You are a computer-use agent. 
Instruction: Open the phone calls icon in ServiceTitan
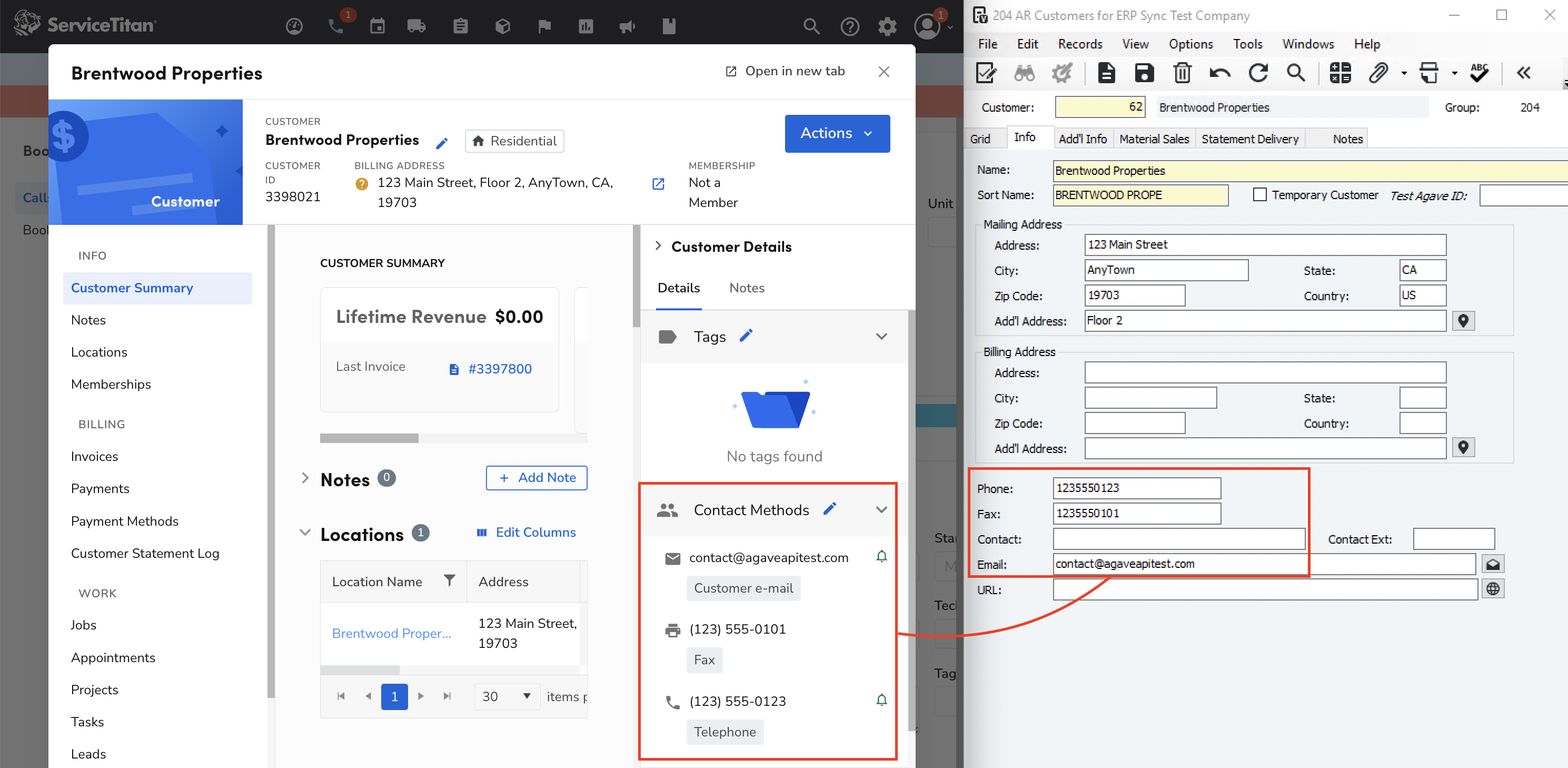coord(336,26)
